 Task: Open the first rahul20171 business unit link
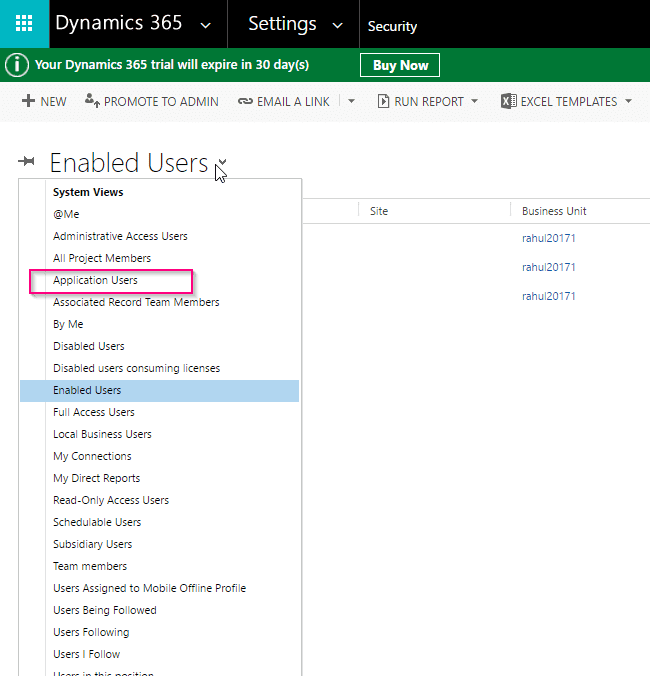coord(549,238)
